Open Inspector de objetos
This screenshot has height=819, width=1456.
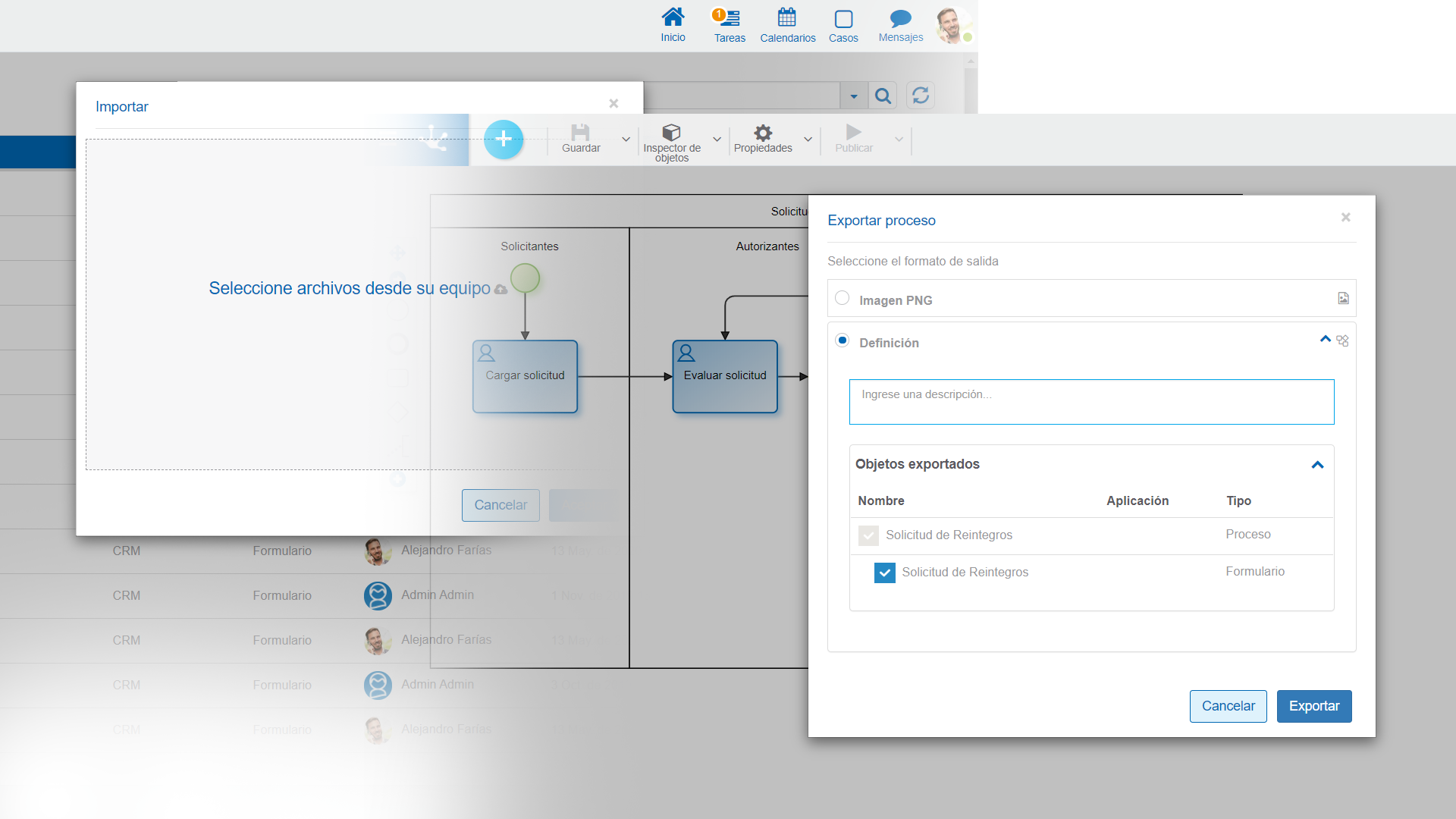[x=672, y=142]
